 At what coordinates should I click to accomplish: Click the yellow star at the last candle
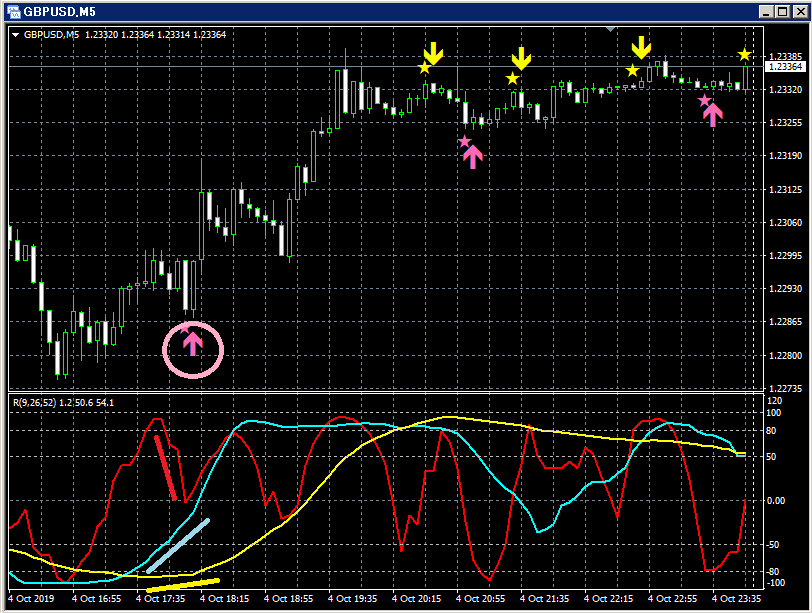[x=744, y=54]
